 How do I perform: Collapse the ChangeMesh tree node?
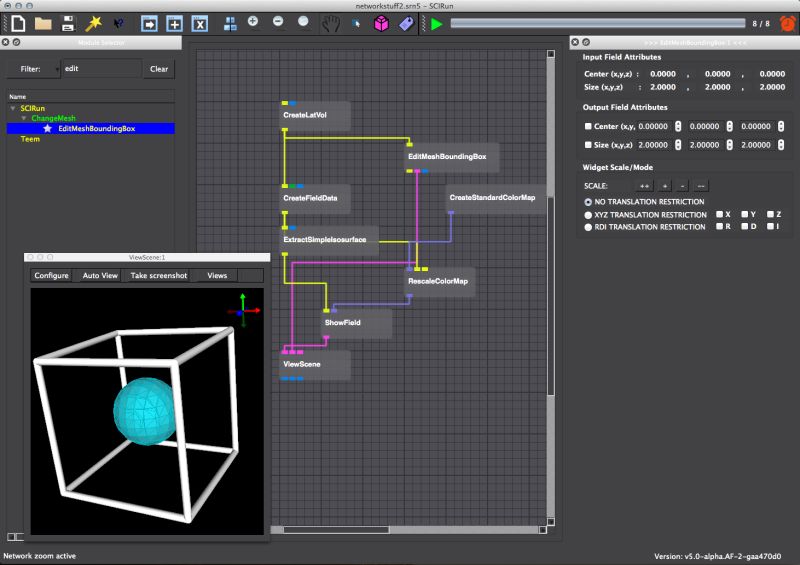click(x=23, y=118)
